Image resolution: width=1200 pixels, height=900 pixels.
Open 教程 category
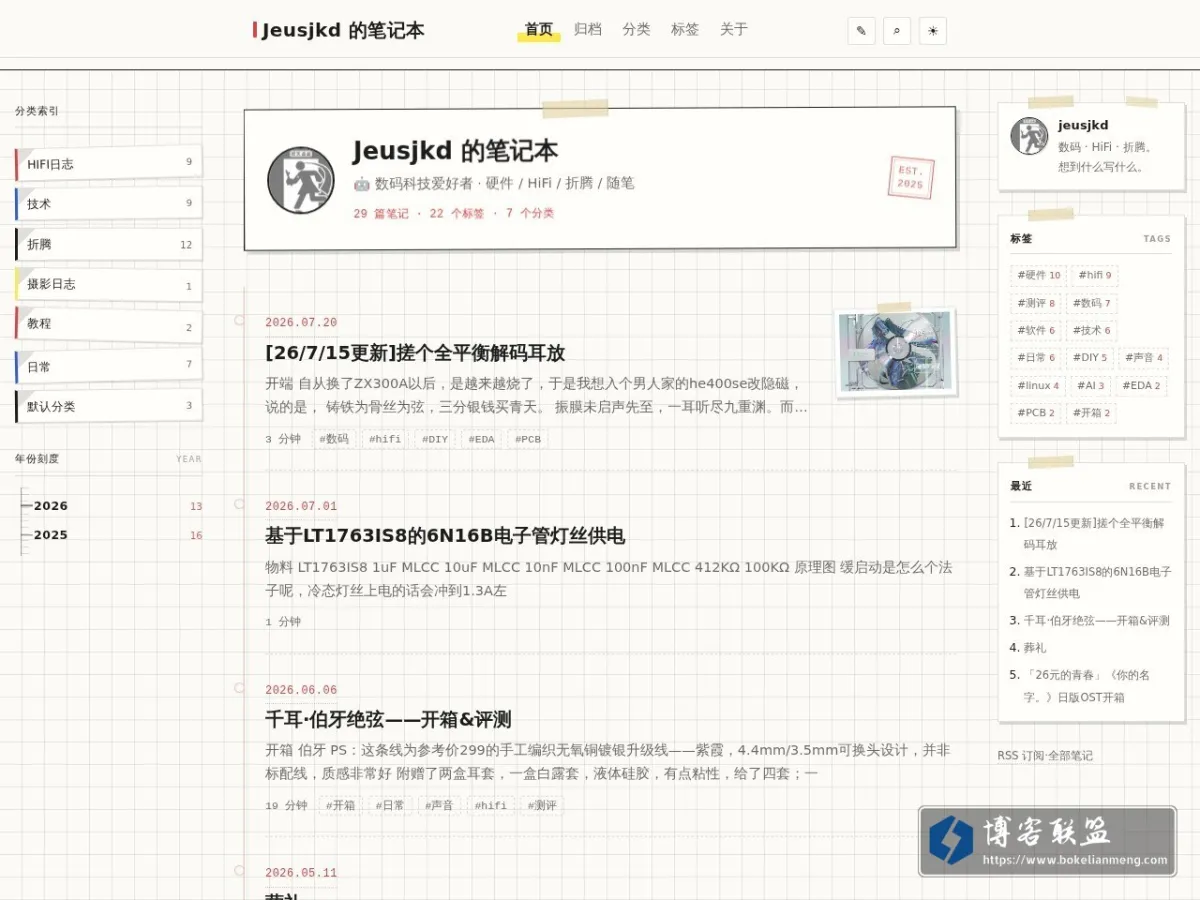click(x=108, y=325)
